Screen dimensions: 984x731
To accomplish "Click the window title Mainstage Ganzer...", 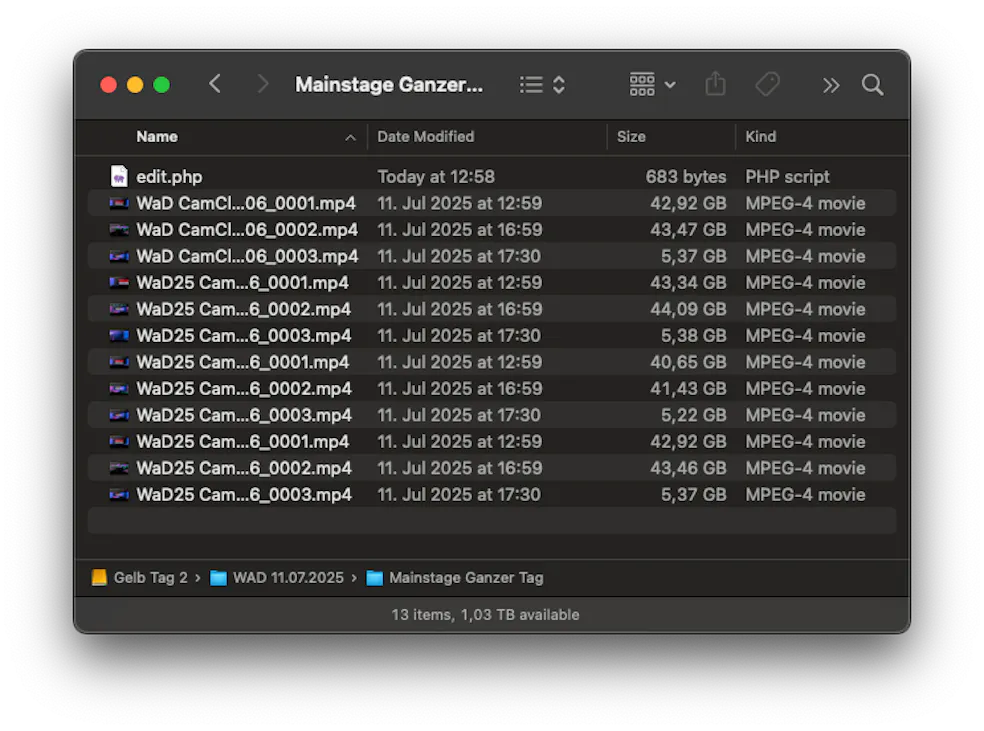I will coord(389,84).
